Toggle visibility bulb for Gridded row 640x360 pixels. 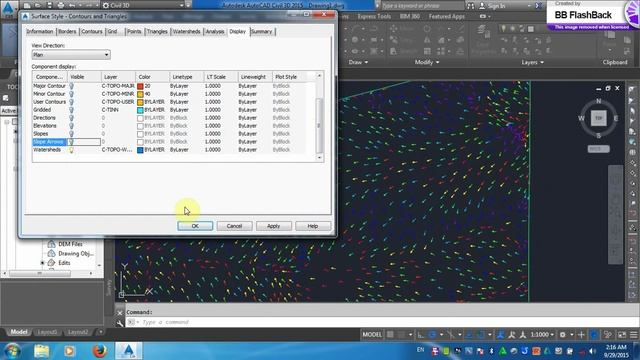[71, 110]
